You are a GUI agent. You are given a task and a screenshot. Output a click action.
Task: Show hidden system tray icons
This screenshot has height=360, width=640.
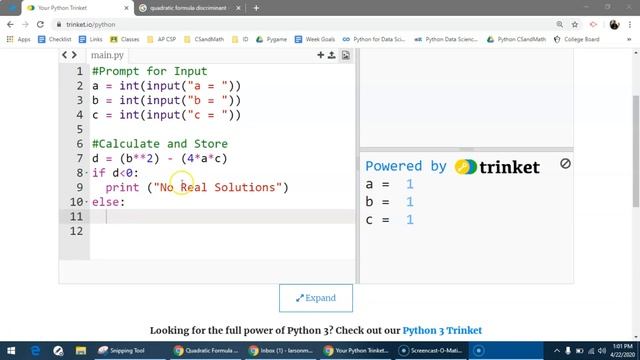557,351
